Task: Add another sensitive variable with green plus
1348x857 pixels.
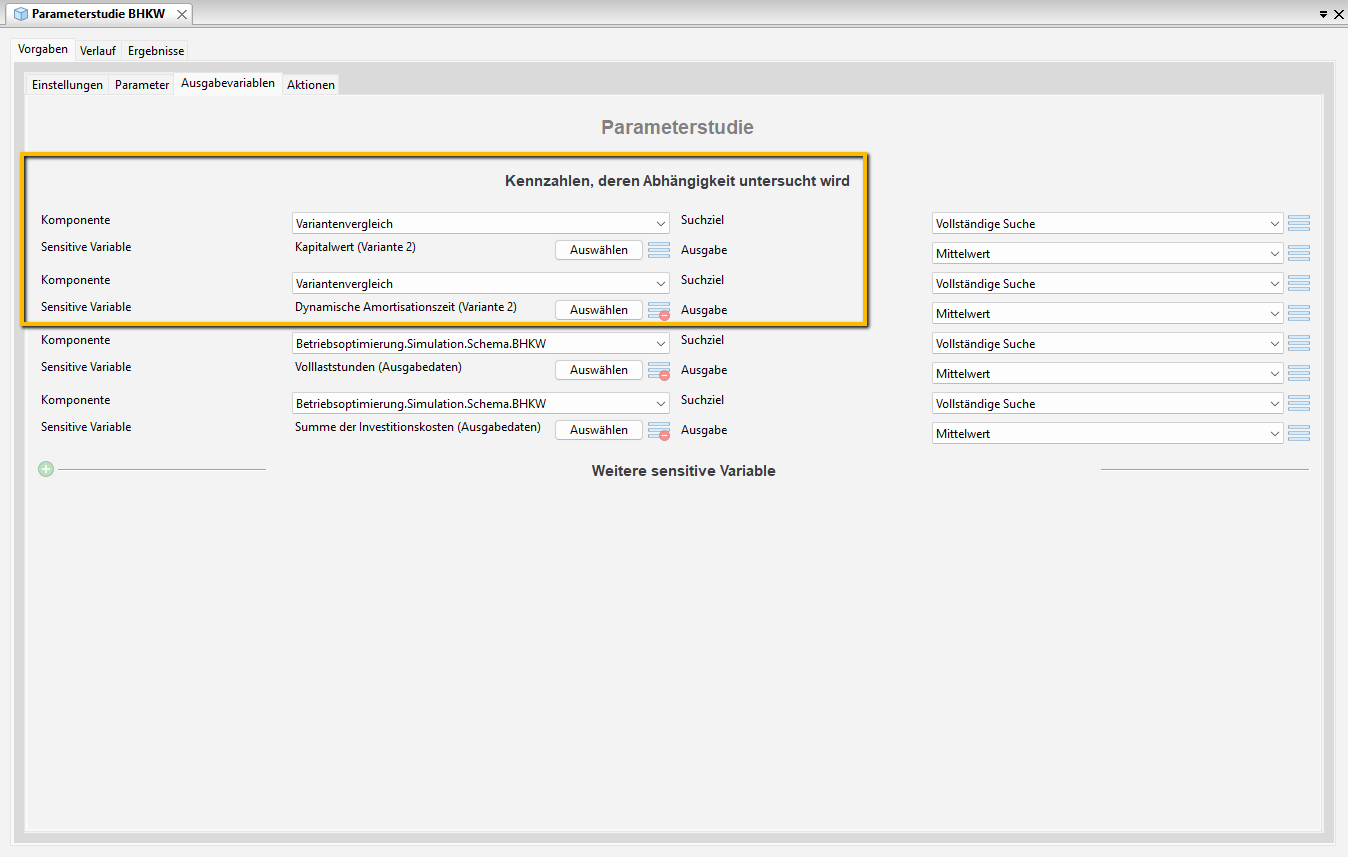Action: [x=46, y=469]
